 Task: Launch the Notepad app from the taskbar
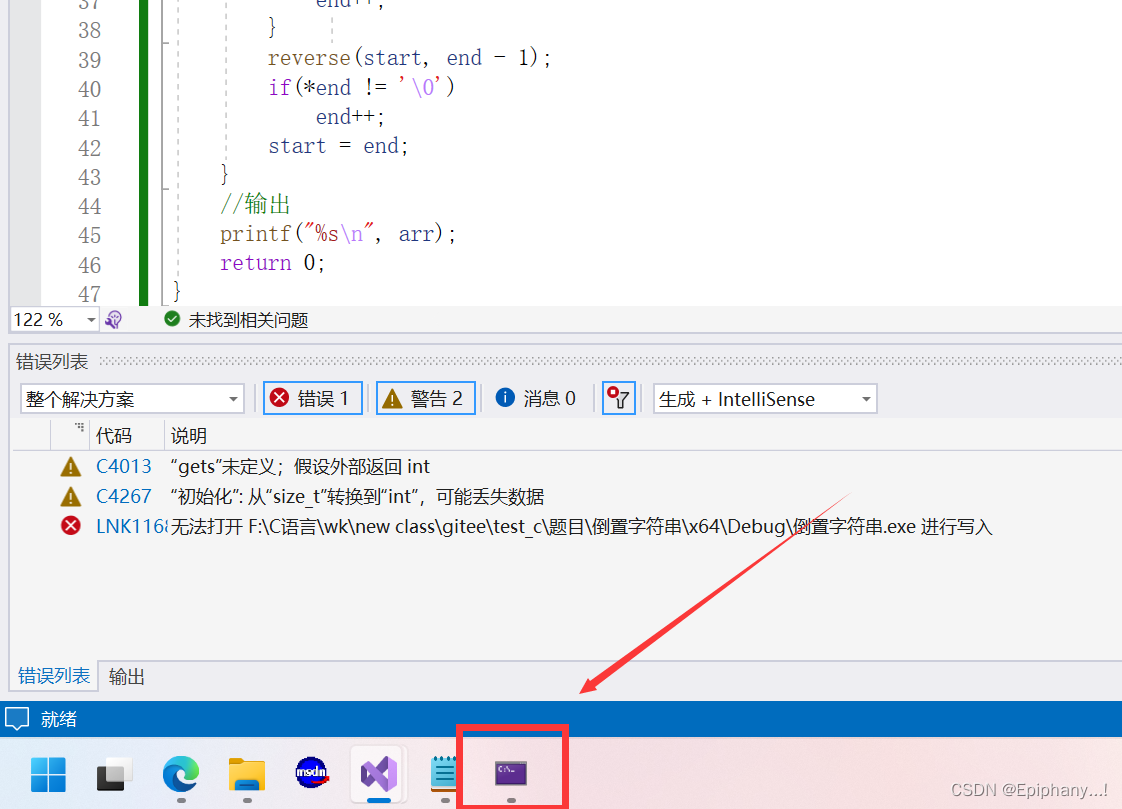[x=444, y=773]
